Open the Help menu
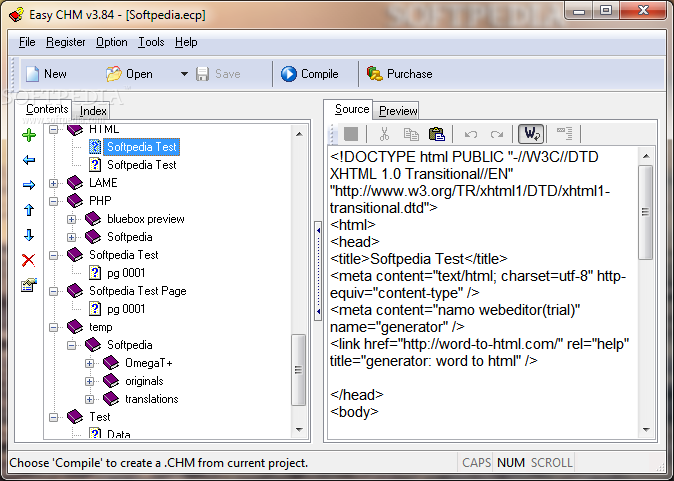674x481 pixels. point(186,42)
